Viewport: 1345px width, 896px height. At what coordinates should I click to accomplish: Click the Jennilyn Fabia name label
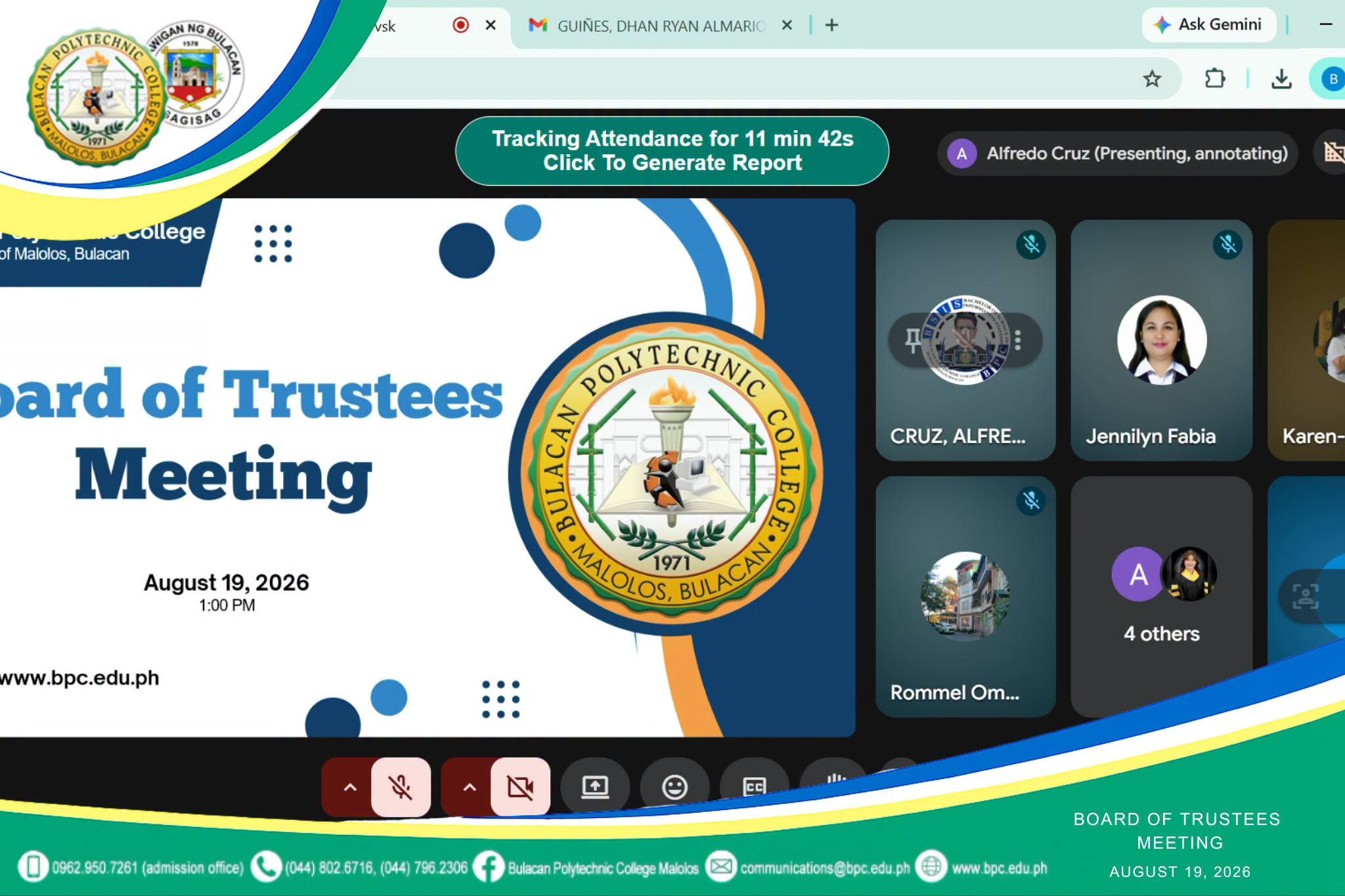[1151, 437]
